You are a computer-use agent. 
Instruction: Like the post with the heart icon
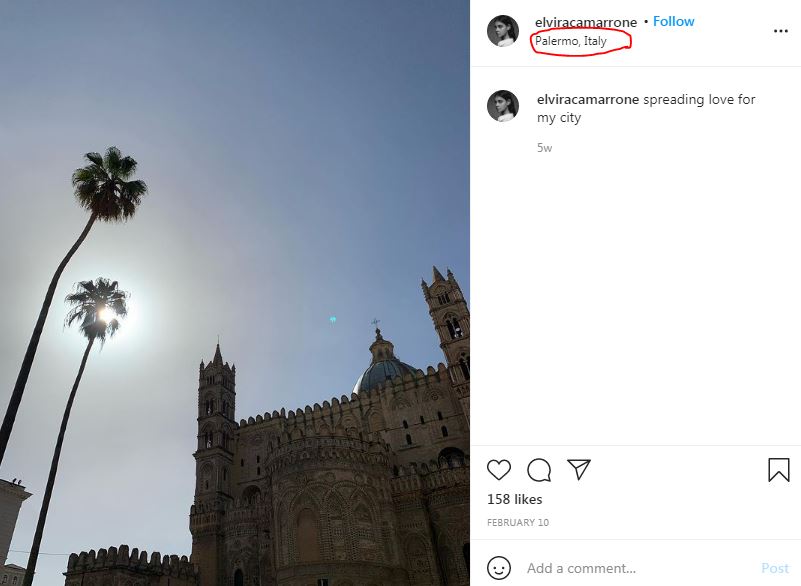tap(499, 470)
